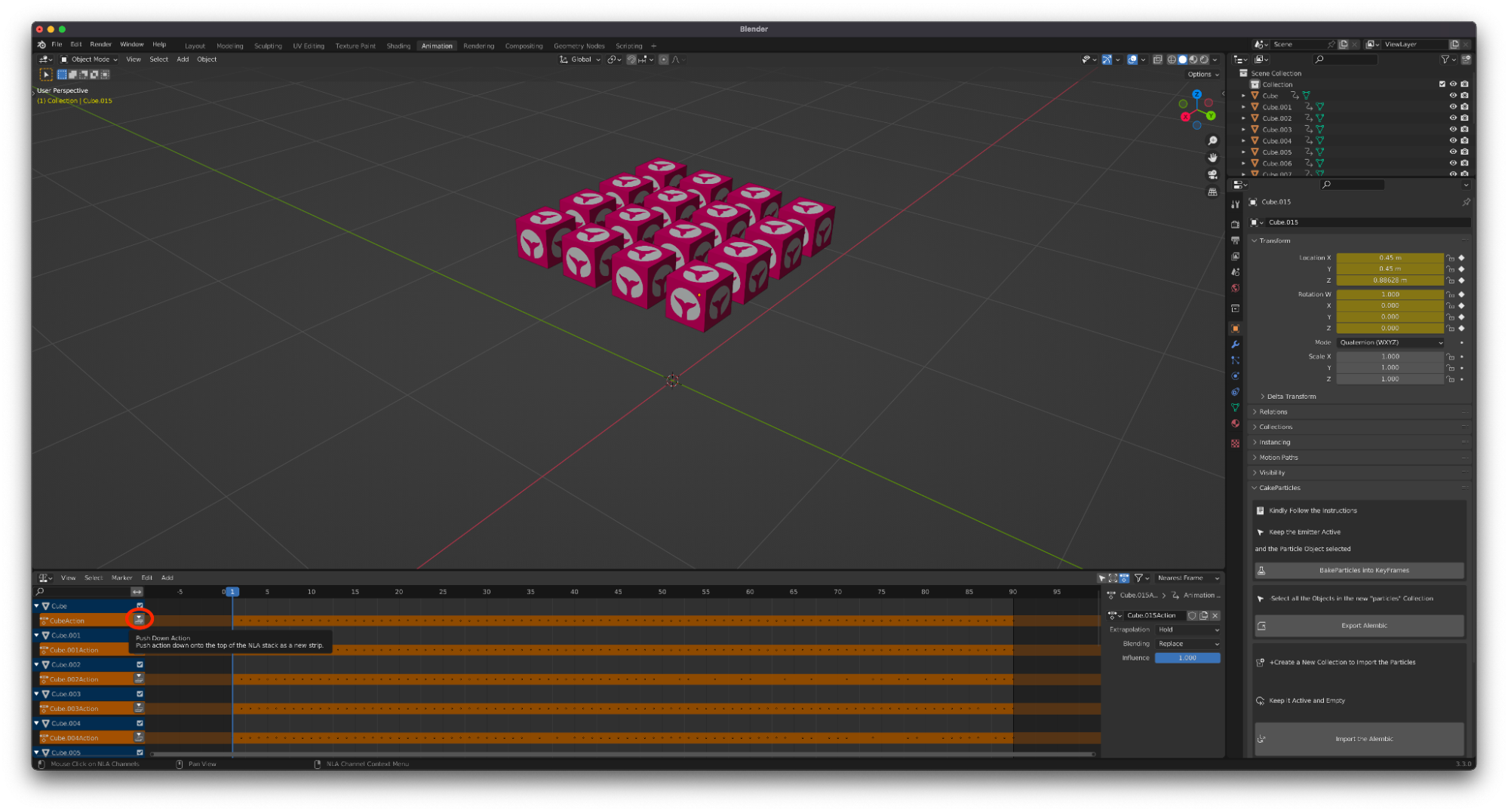Open the Tool properties tab
1508x812 pixels.
pos(1235,204)
